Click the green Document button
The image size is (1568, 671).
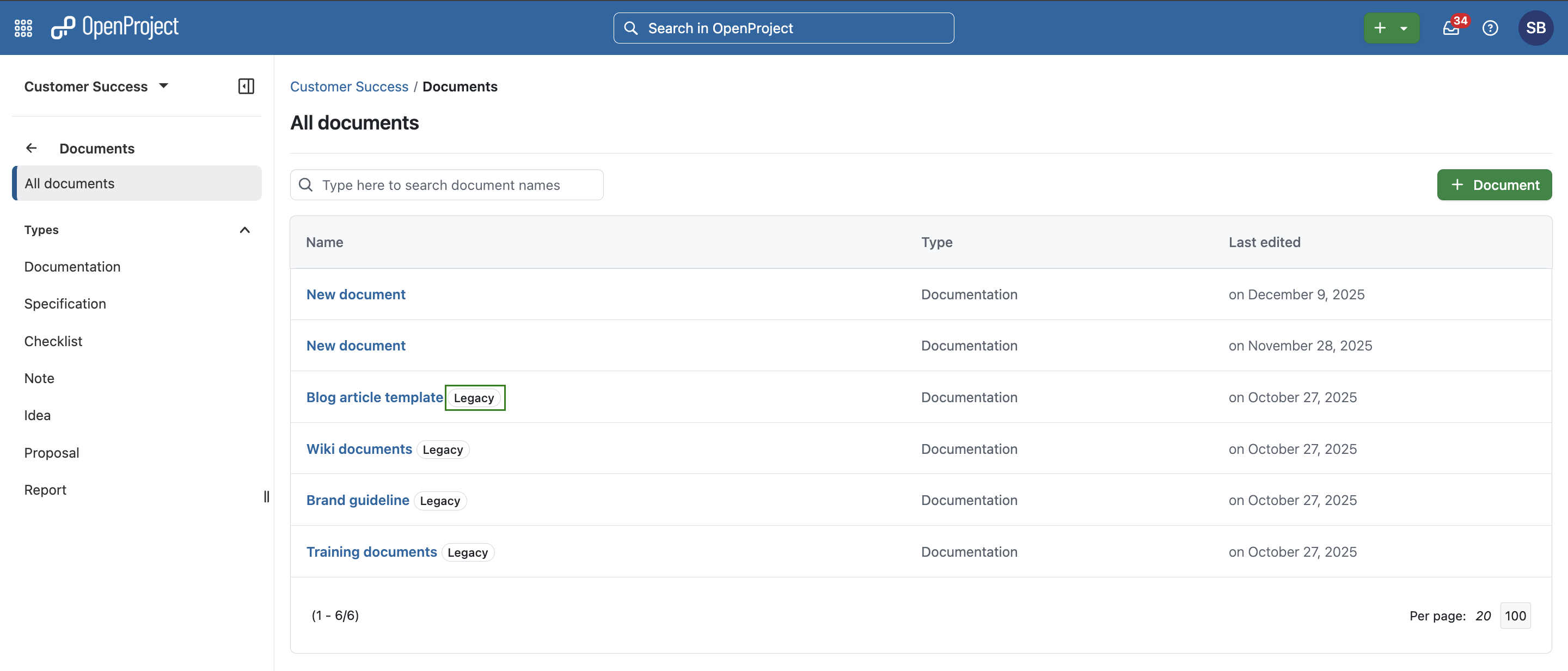tap(1494, 185)
